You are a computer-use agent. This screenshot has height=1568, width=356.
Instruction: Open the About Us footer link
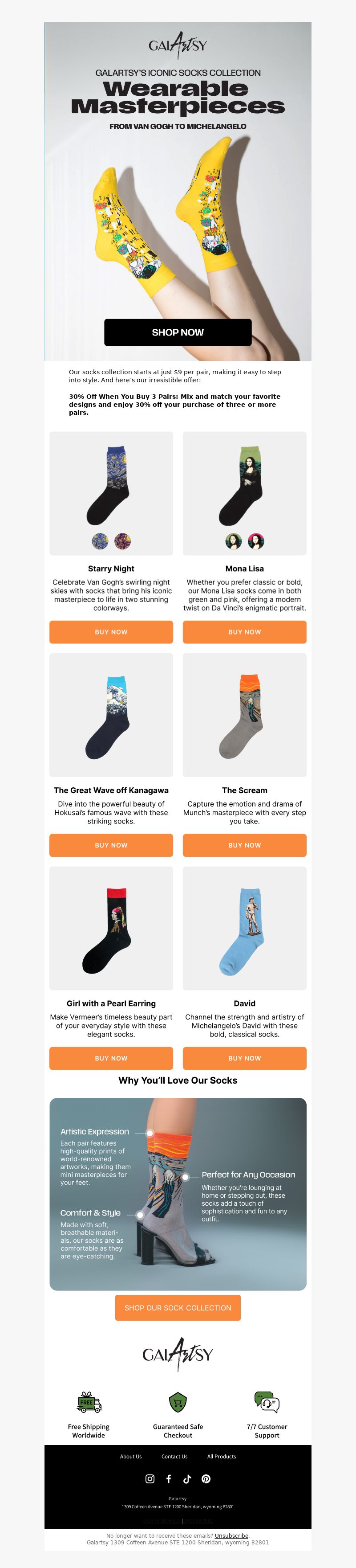[131, 1457]
